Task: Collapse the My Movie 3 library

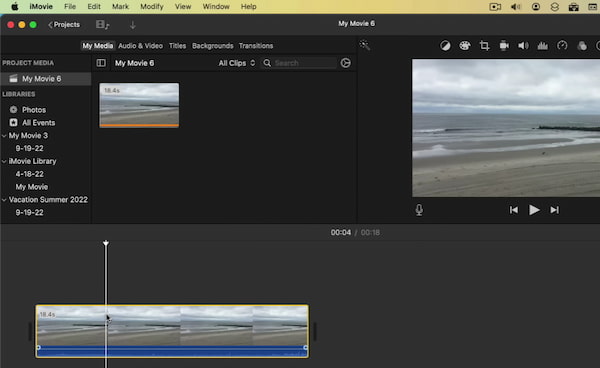Action: click(x=4, y=136)
